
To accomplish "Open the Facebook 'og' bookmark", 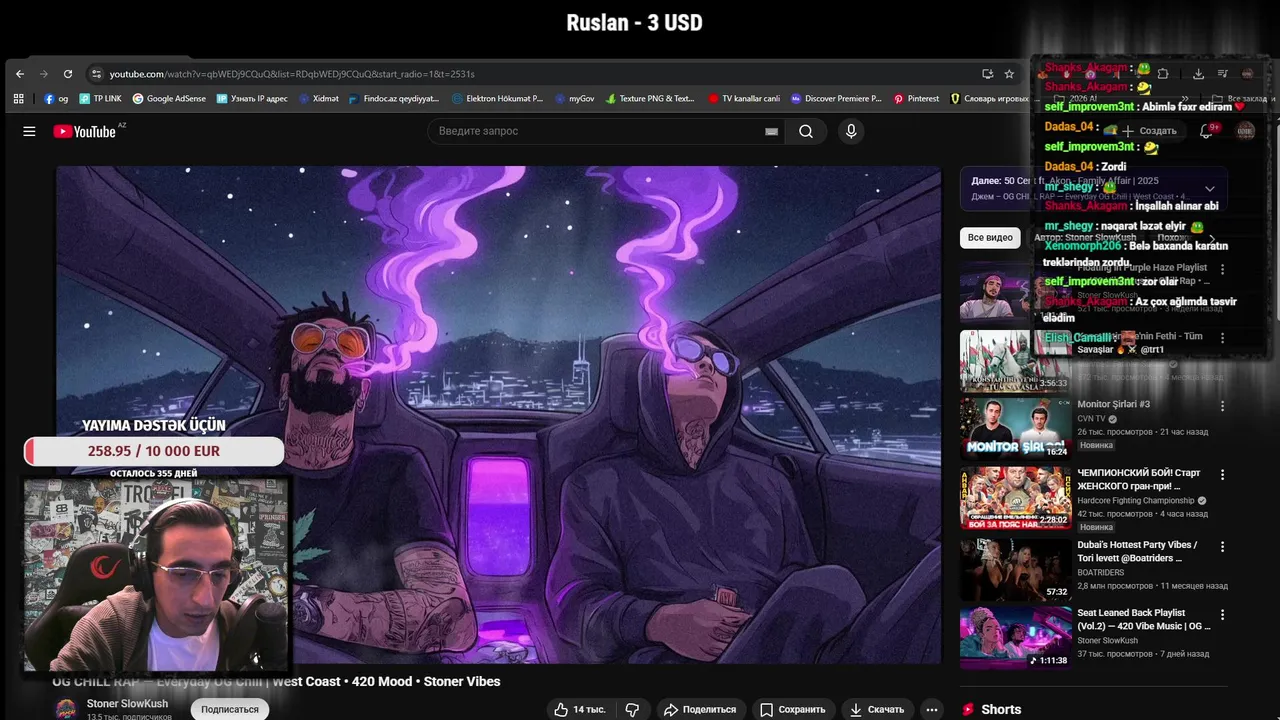I will pyautogui.click(x=56, y=99).
